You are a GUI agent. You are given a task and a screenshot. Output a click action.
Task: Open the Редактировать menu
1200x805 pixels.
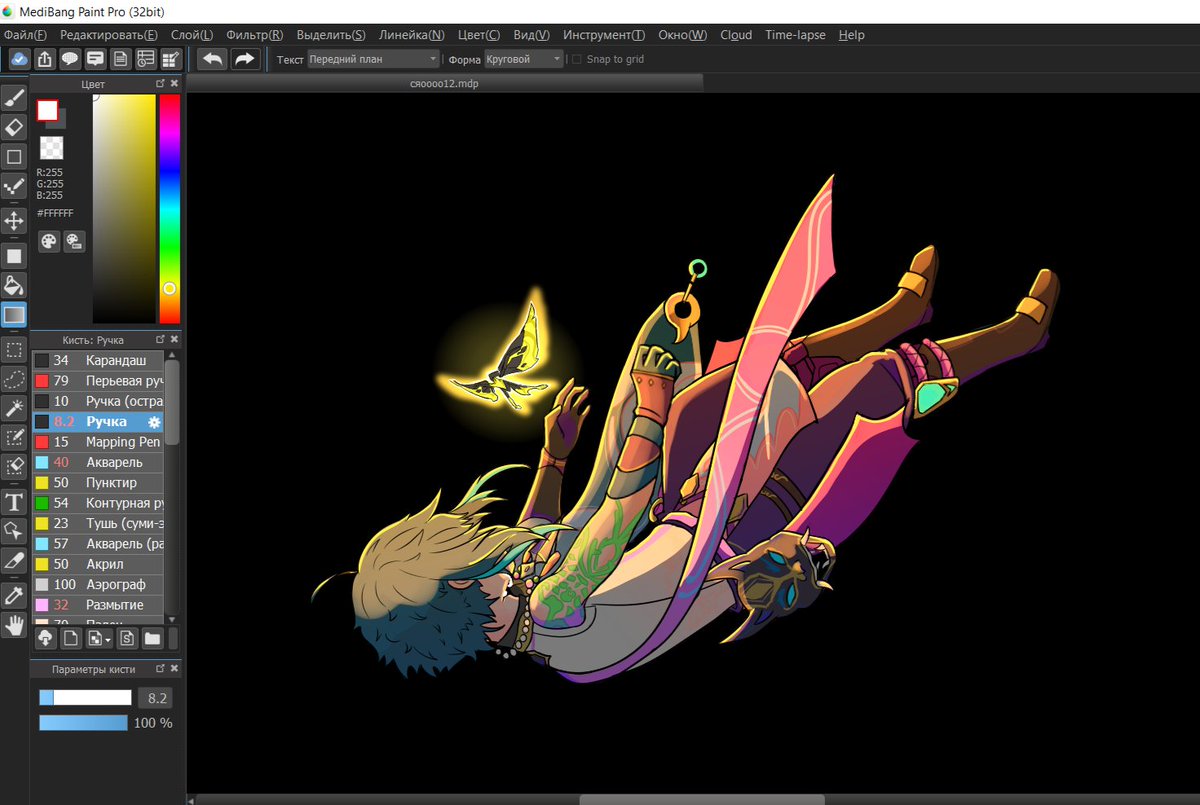coord(109,35)
